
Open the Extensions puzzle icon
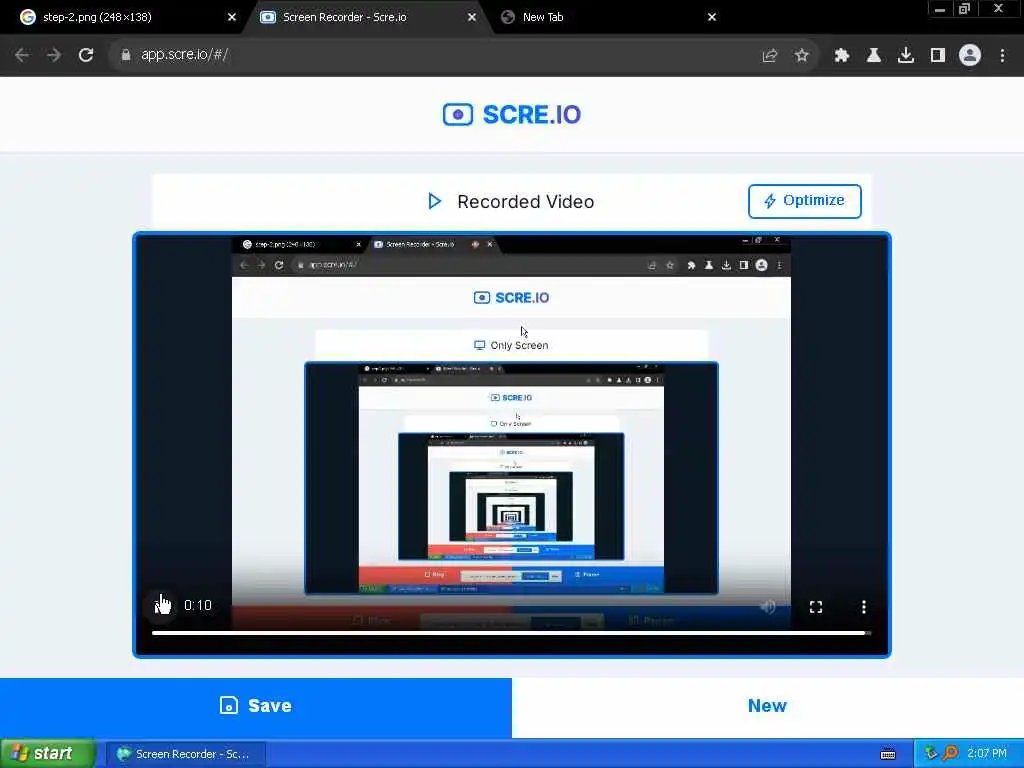tap(842, 56)
